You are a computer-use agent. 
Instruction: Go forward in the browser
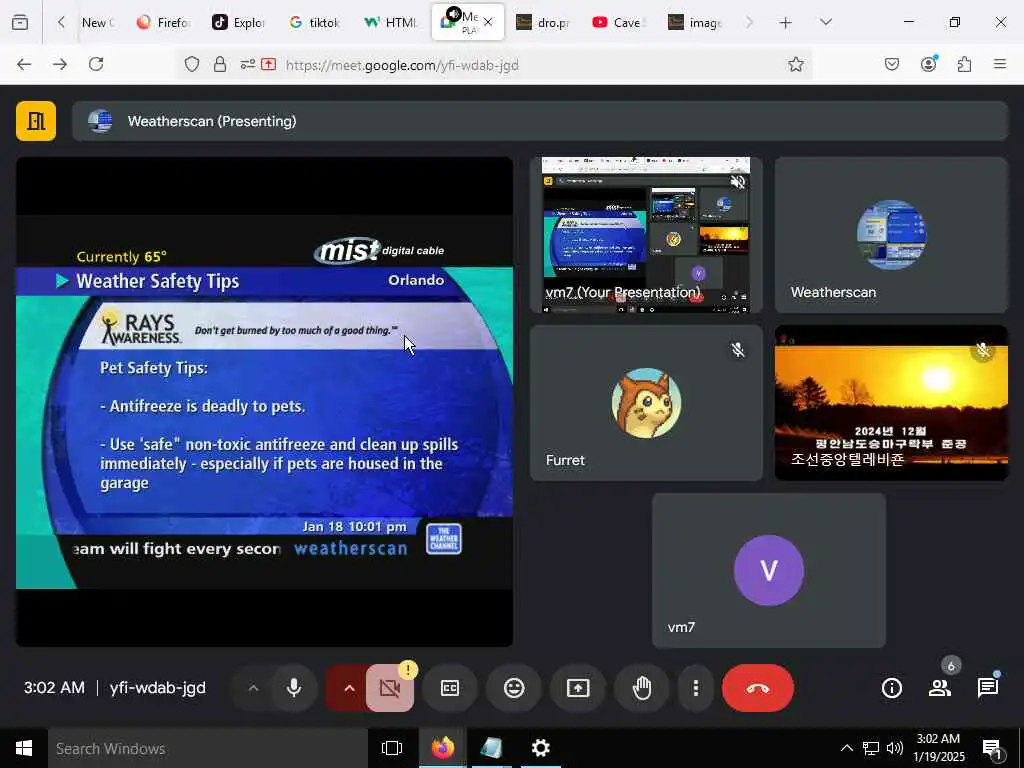[60, 64]
